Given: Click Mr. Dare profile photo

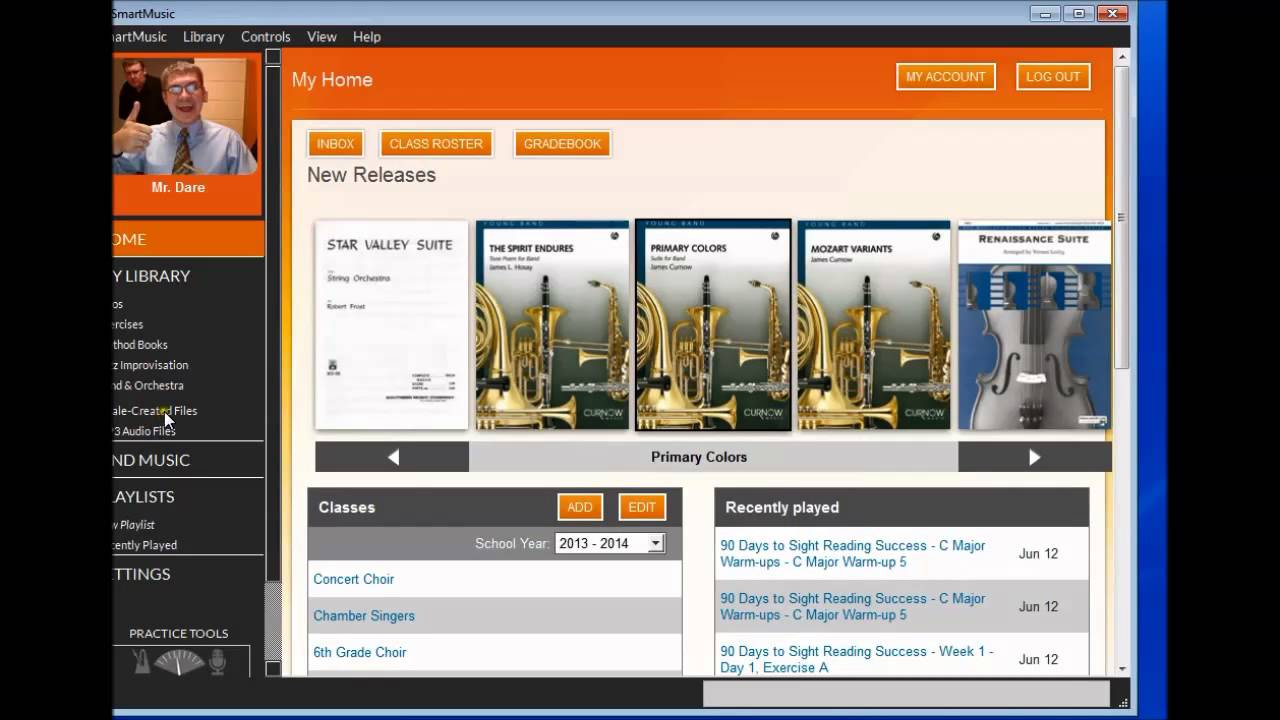Looking at the screenshot, I should tap(185, 116).
